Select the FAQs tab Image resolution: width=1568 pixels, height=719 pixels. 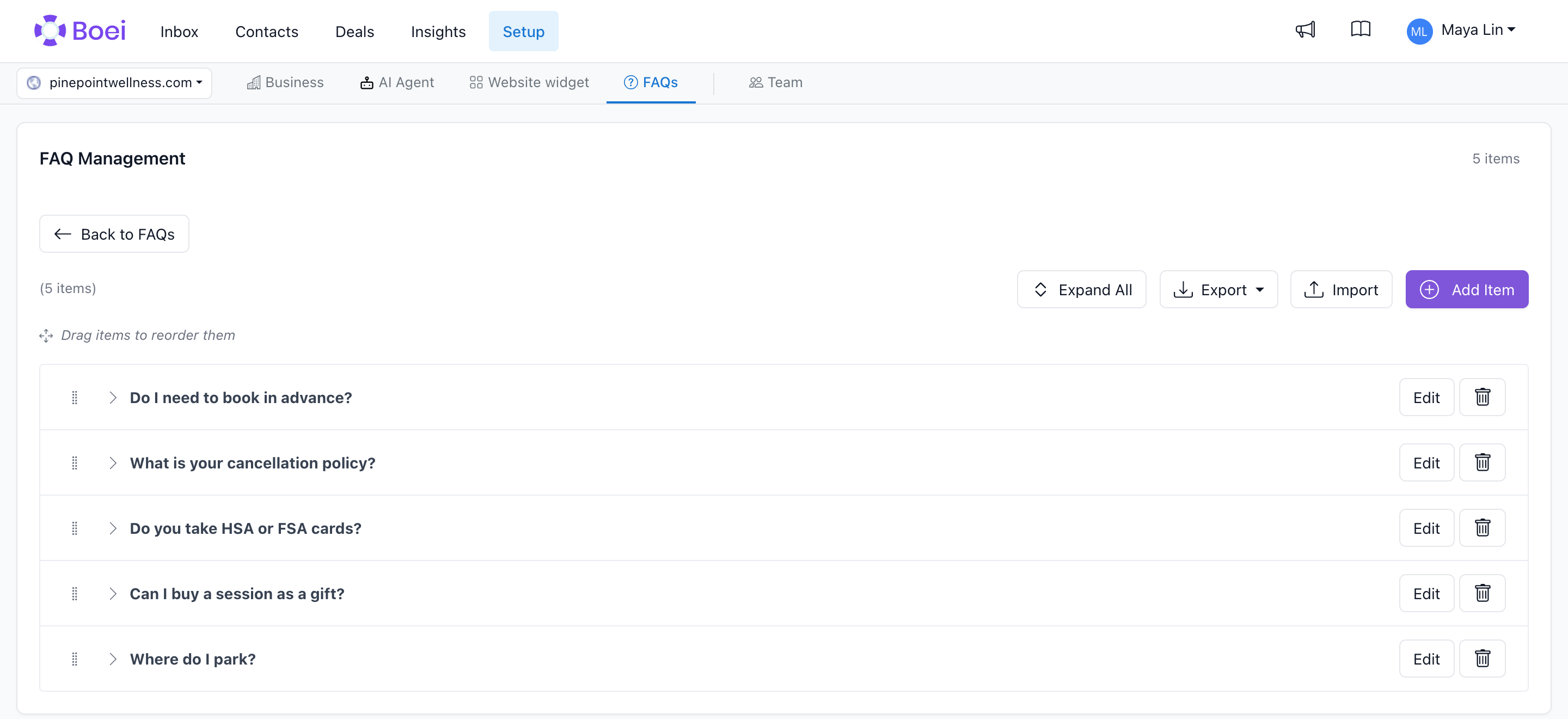click(651, 83)
